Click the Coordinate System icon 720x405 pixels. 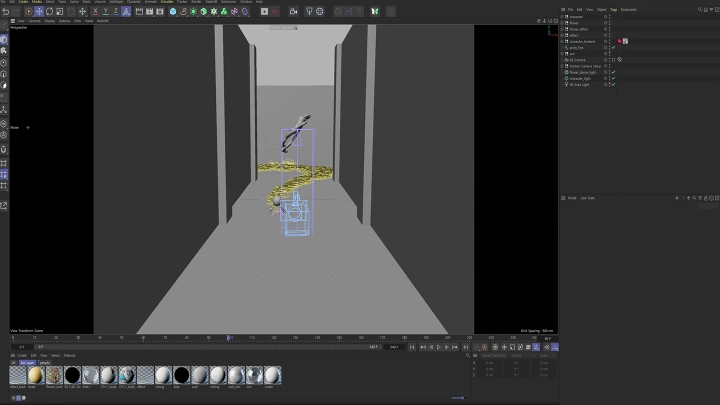[x=126, y=11]
